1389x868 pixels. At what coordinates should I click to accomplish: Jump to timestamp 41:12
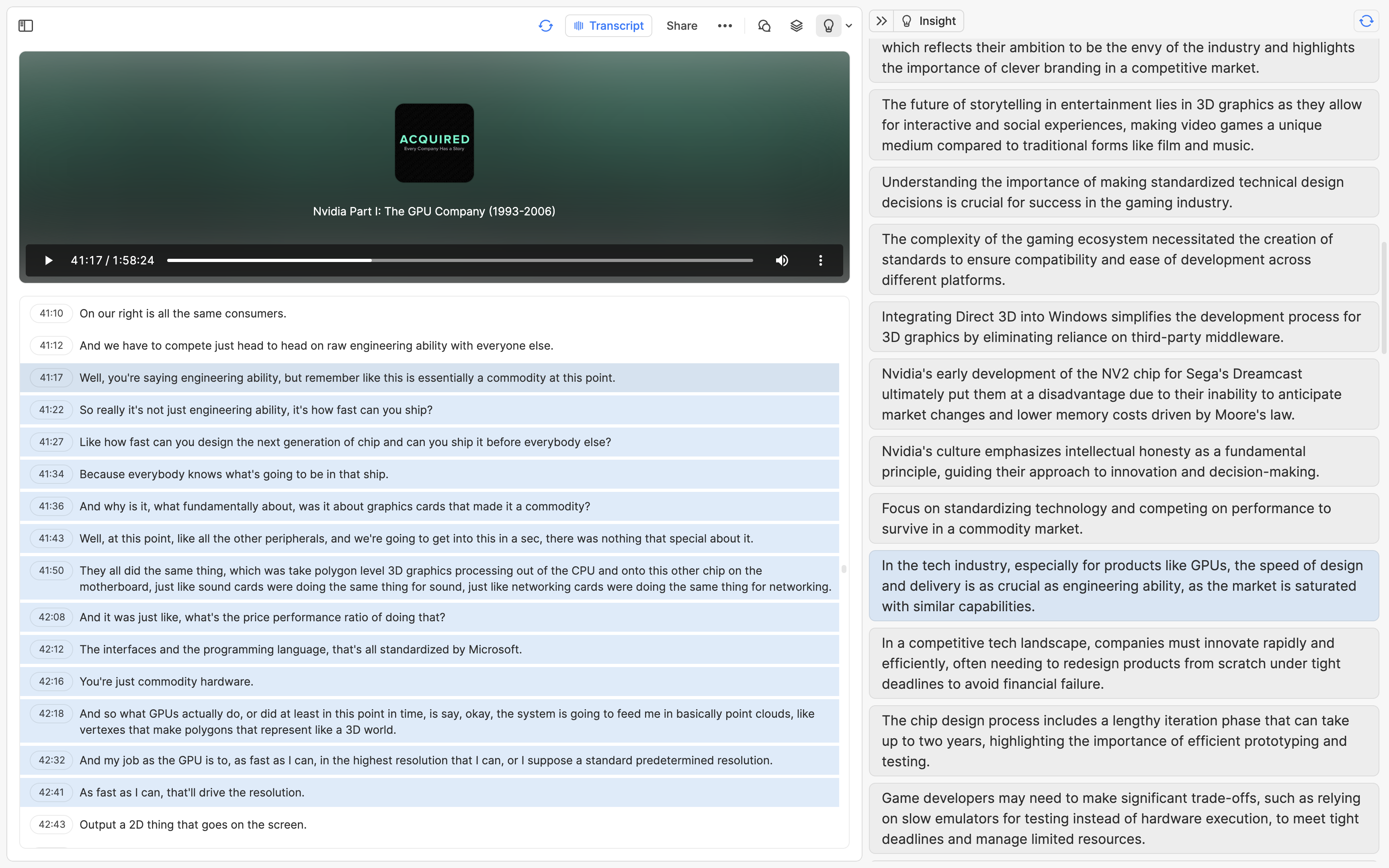click(51, 346)
